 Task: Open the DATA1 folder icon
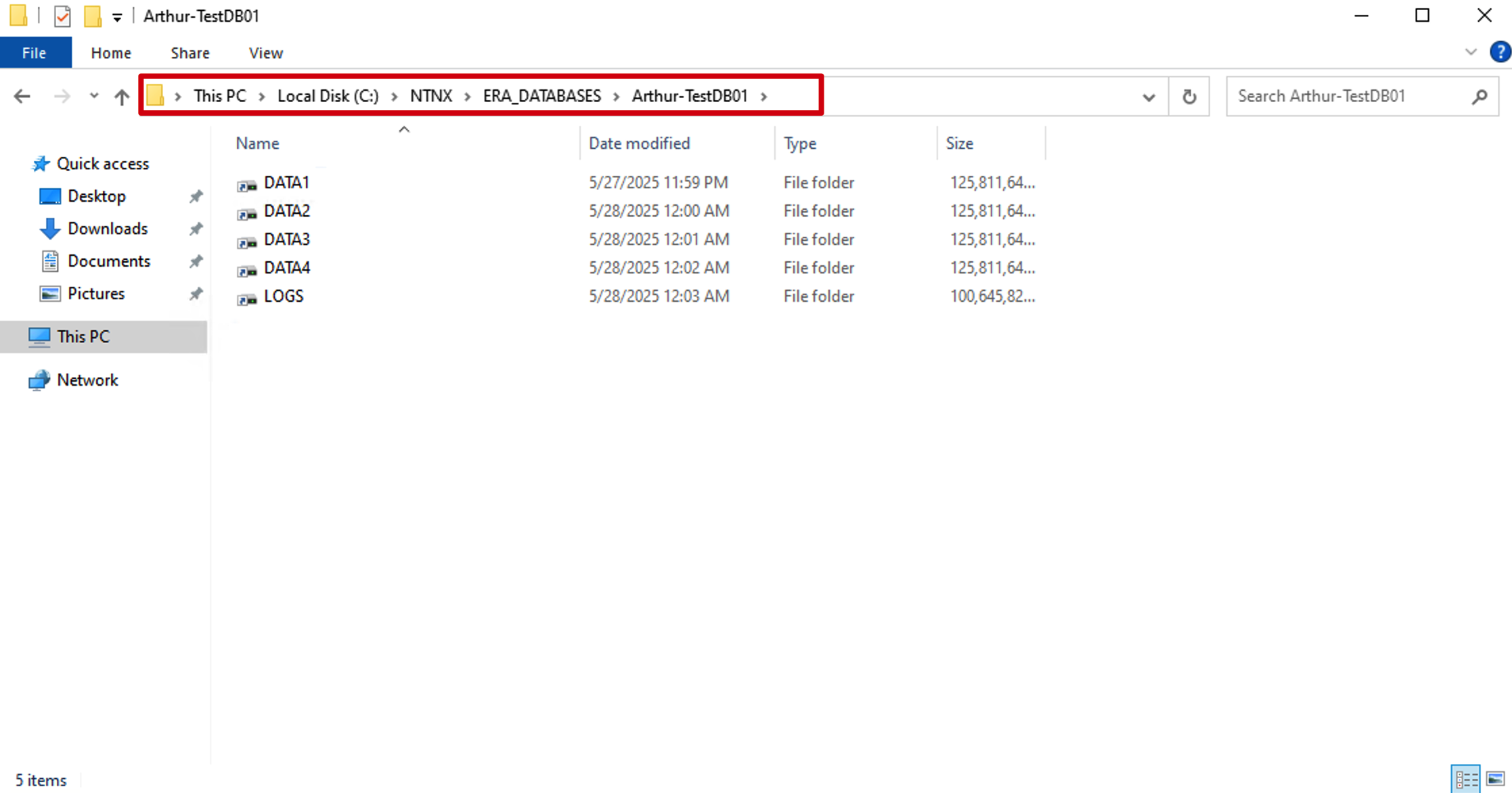(x=247, y=184)
